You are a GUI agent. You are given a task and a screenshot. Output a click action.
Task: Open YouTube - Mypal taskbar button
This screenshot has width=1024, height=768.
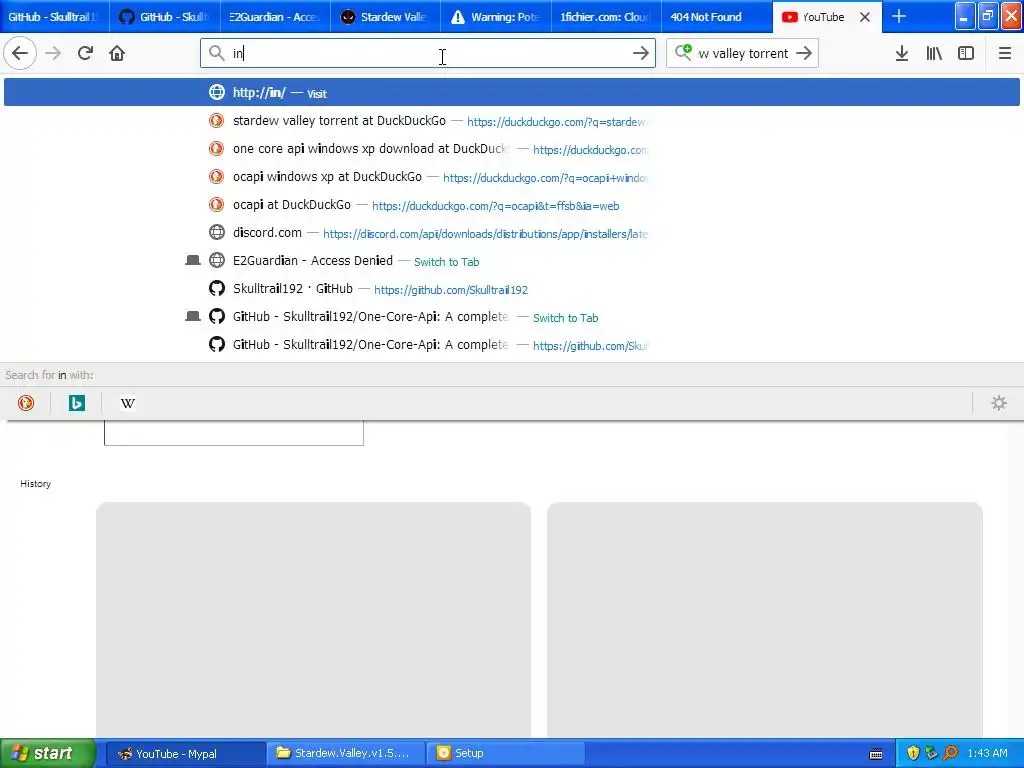point(185,753)
